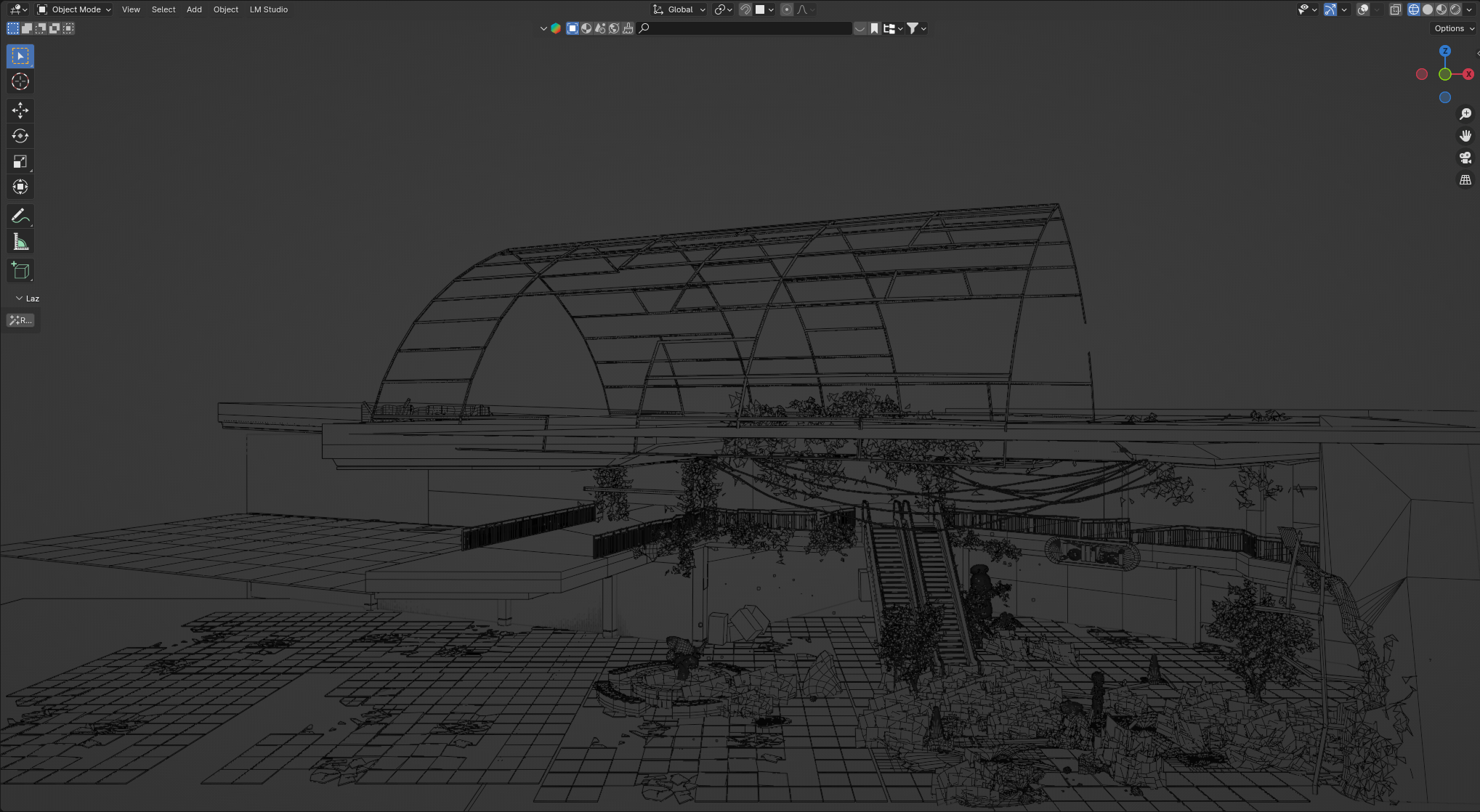1480x812 pixels.
Task: Click the green Y axis gizmo circle
Action: (x=1445, y=74)
